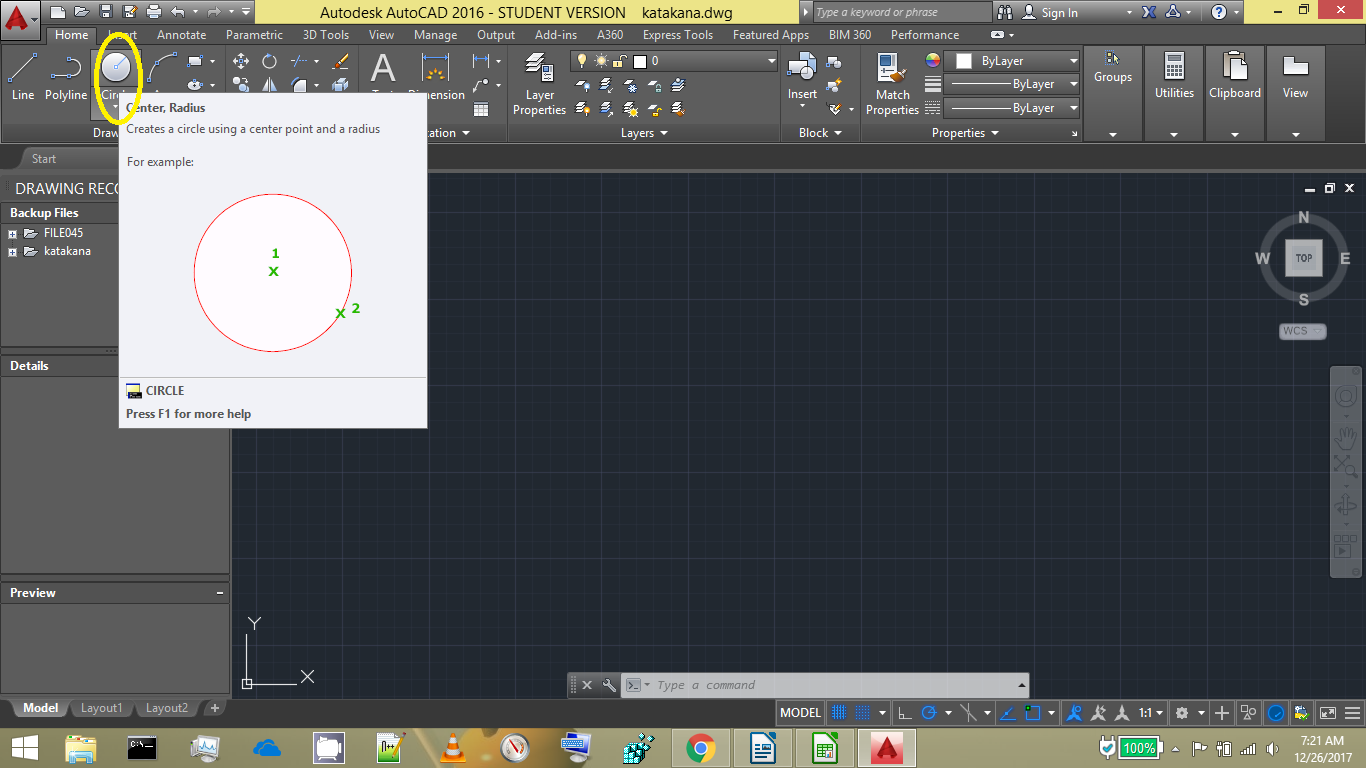Select the Polyline tool

click(x=65, y=67)
